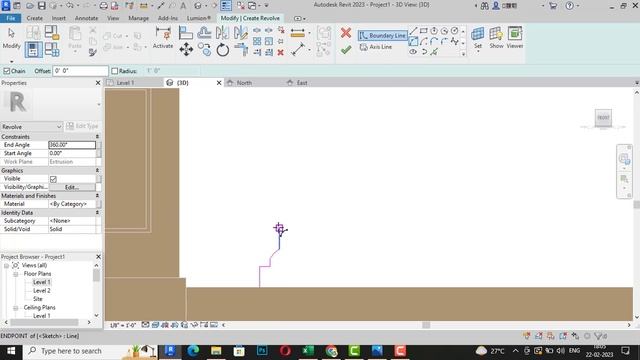Collapse the Graphics section
This screenshot has height=360, width=640.
click(x=97, y=171)
